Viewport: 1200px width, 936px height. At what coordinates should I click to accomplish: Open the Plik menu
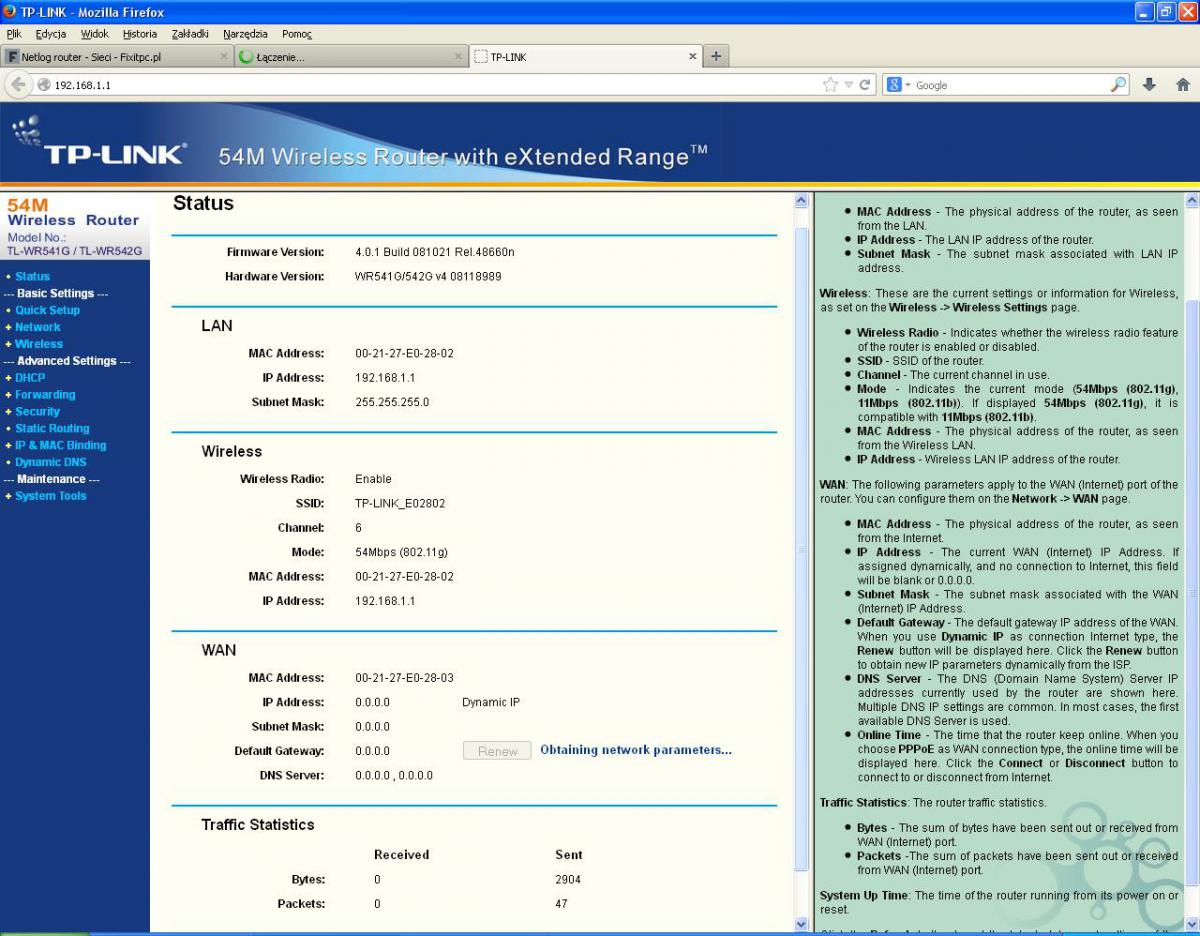coord(13,34)
